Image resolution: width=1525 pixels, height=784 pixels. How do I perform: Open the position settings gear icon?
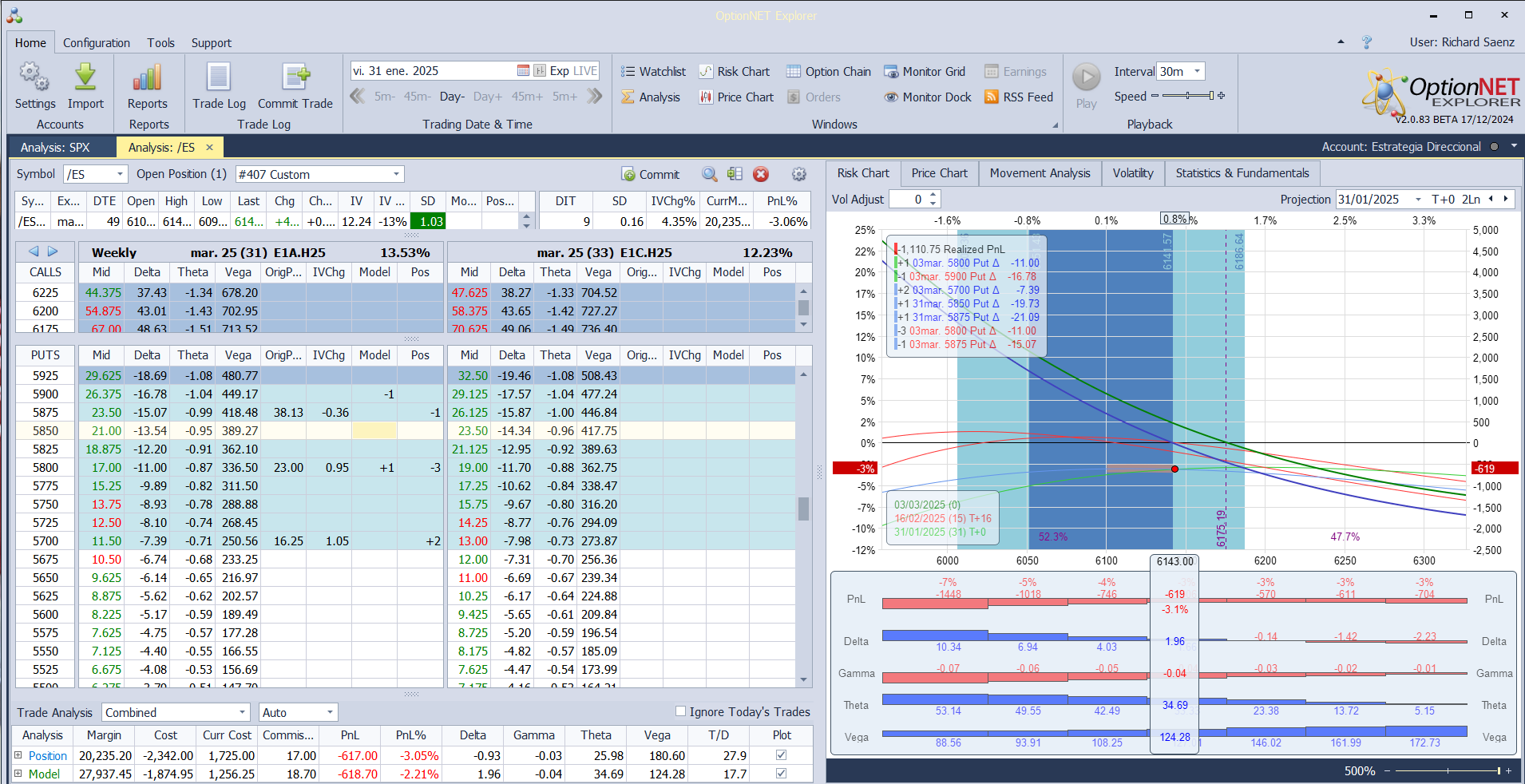click(798, 174)
